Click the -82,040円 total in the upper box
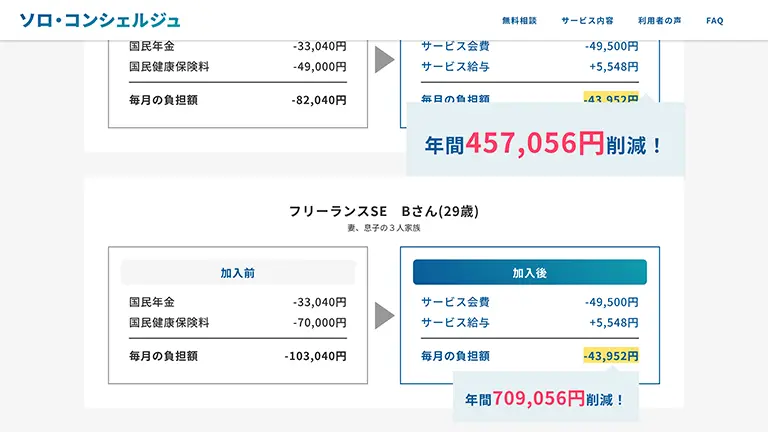Image resolution: width=768 pixels, height=432 pixels. point(319,100)
